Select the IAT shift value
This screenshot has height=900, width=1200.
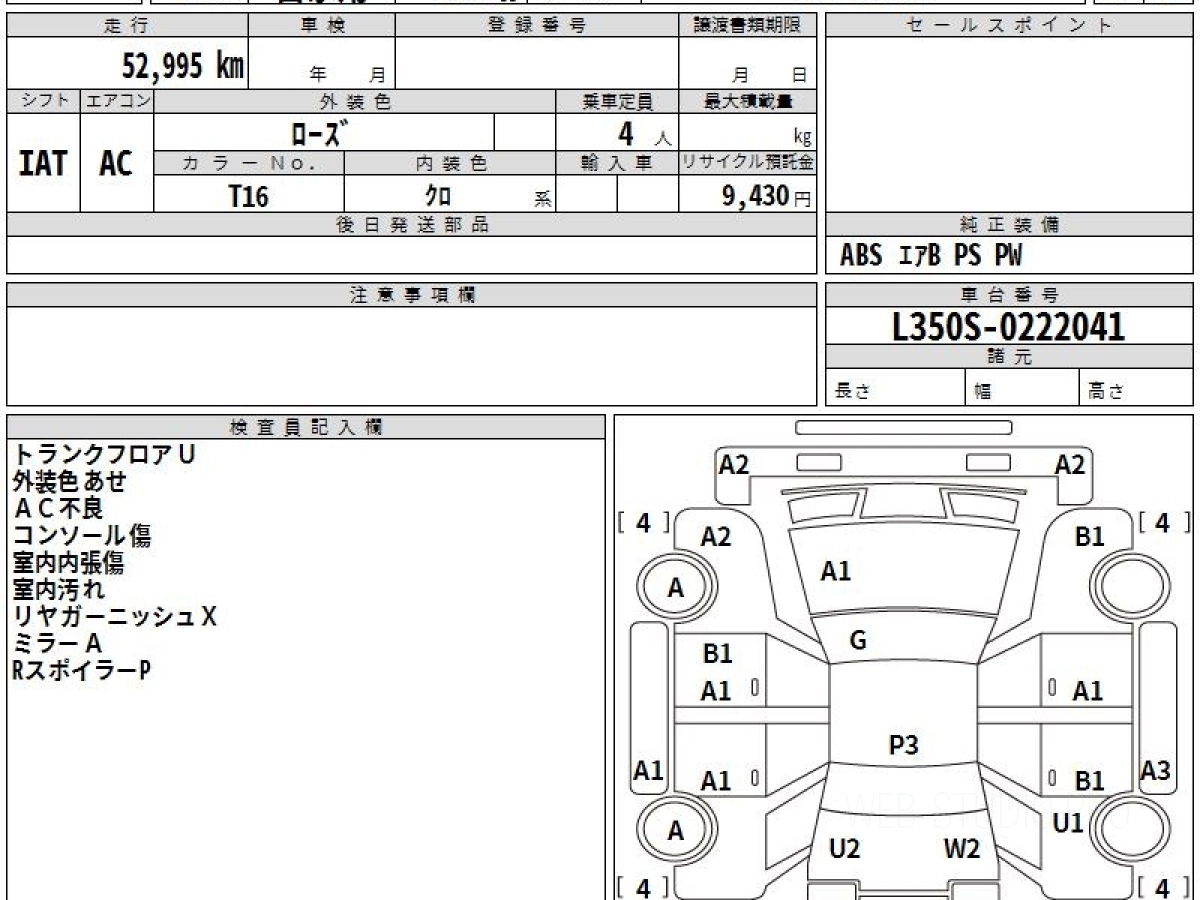pos(43,163)
